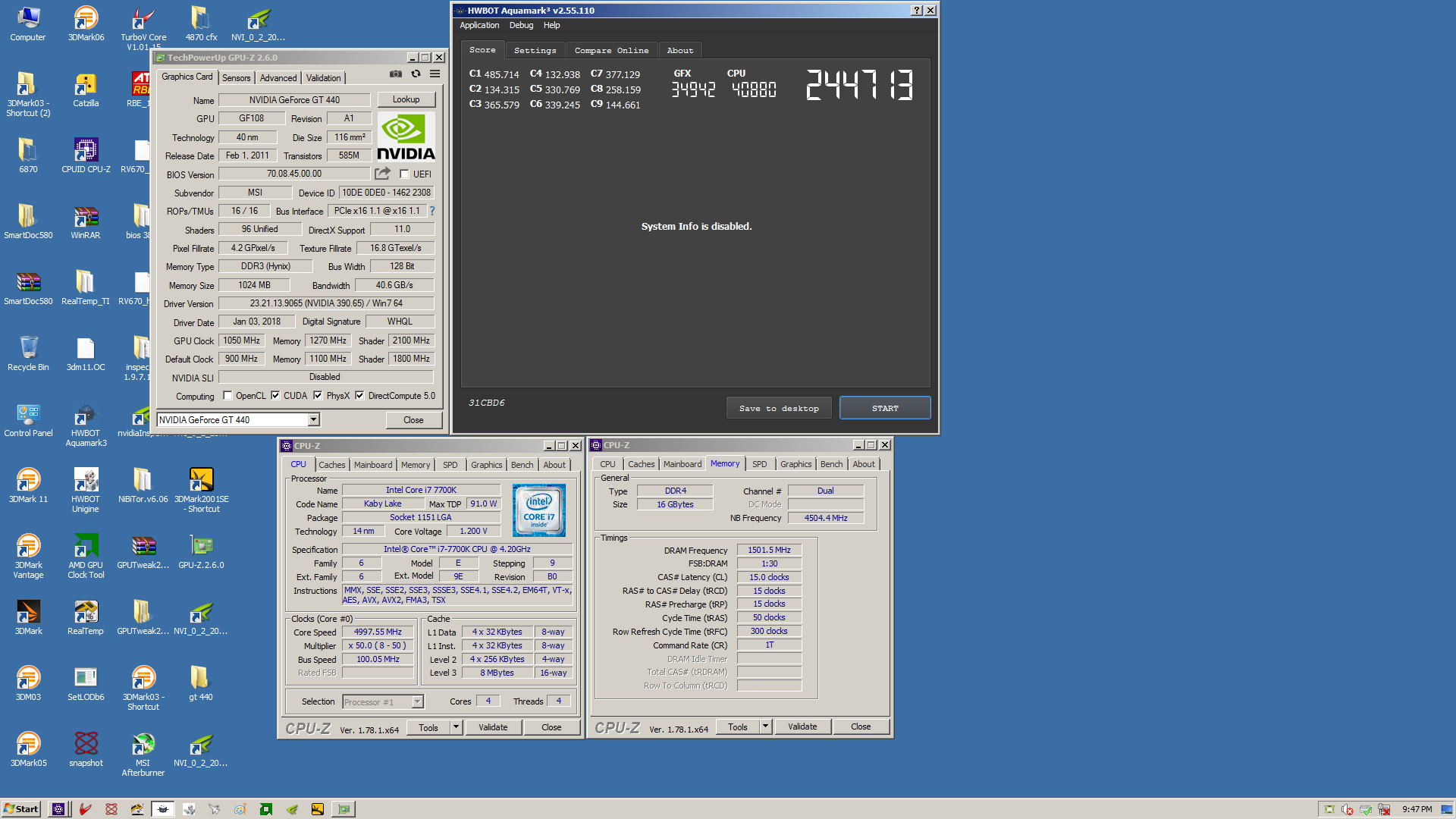Image resolution: width=1456 pixels, height=819 pixels.
Task: Click the NVIDIA logo in GPU-Z
Action: click(x=406, y=136)
